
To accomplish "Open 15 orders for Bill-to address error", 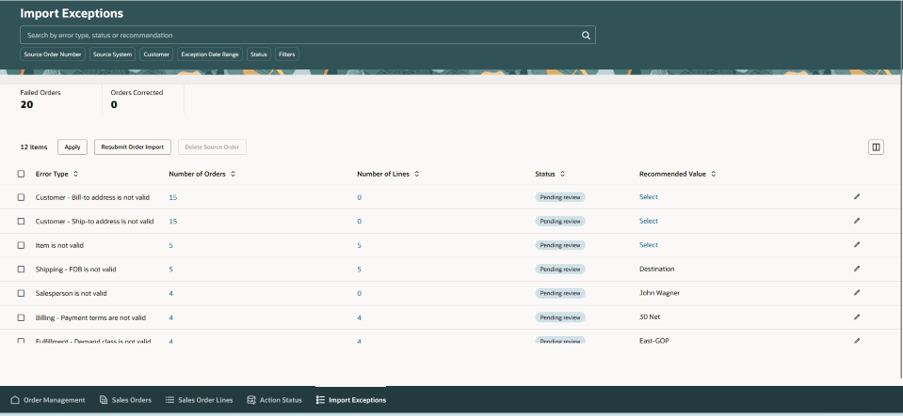I will pyautogui.click(x=173, y=198).
